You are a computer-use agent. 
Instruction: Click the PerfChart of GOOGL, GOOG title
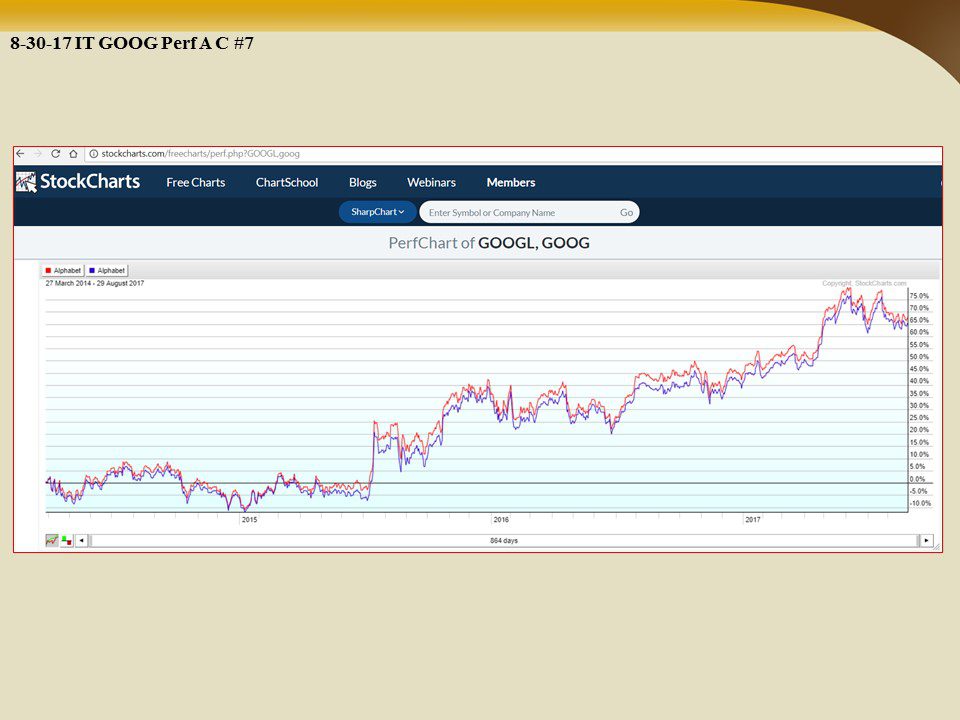click(489, 243)
